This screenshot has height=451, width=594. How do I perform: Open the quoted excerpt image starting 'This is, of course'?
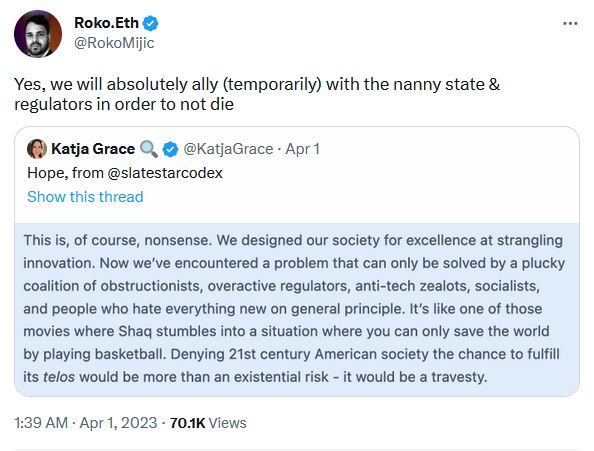pos(297,309)
